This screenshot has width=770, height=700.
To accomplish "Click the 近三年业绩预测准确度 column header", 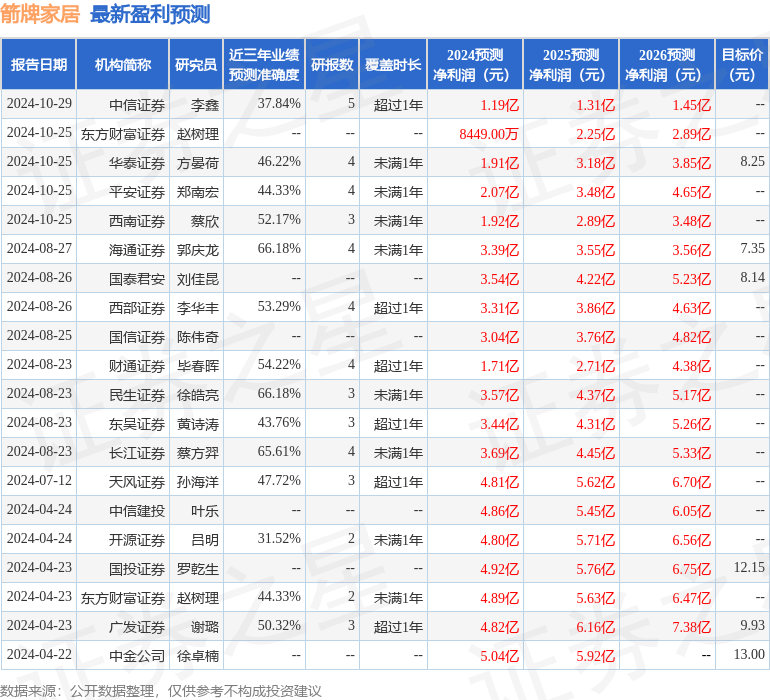I will tap(264, 64).
